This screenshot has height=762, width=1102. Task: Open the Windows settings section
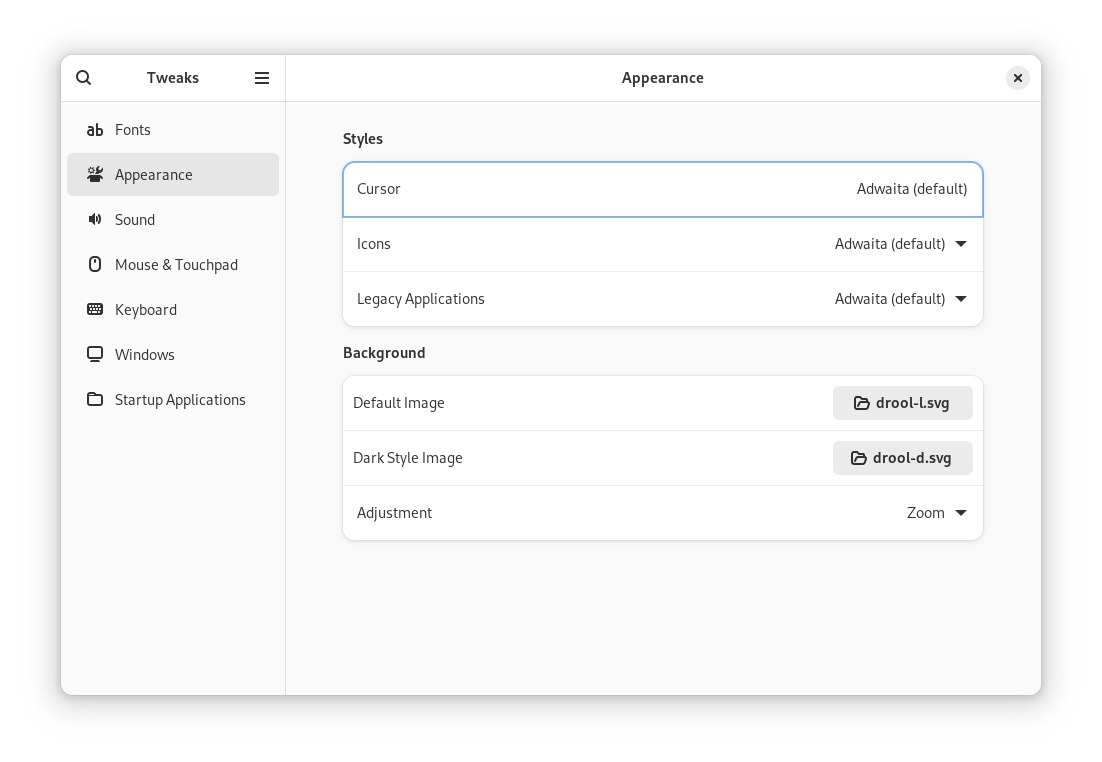click(173, 355)
